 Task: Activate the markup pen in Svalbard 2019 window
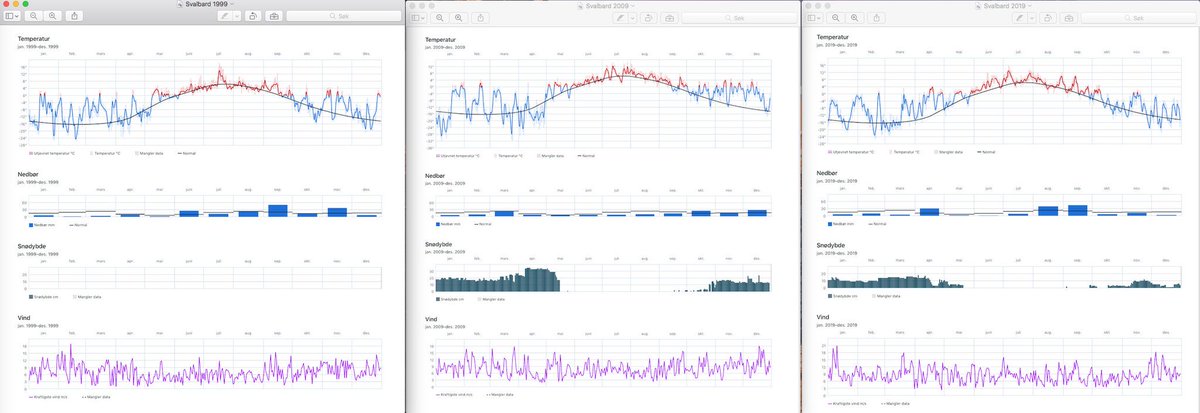click(1019, 18)
